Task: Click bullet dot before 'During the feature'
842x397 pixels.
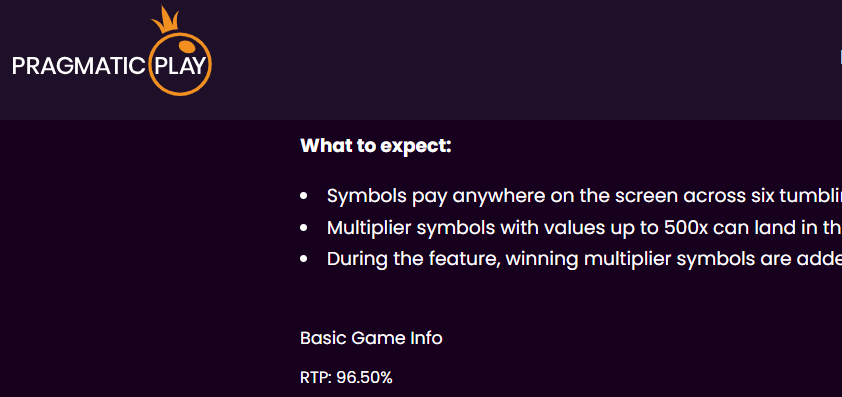Action: (x=304, y=259)
